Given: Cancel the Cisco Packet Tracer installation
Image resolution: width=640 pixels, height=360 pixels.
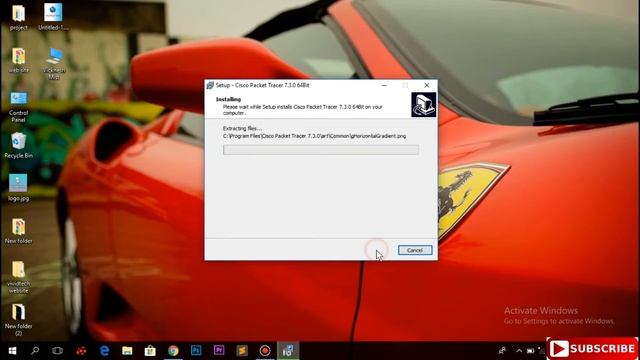Looking at the screenshot, I should coord(415,250).
